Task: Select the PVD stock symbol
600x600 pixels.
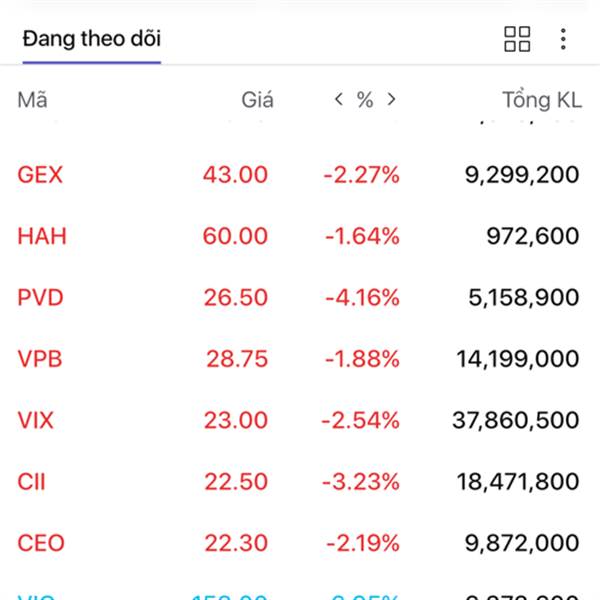Action: [40, 298]
